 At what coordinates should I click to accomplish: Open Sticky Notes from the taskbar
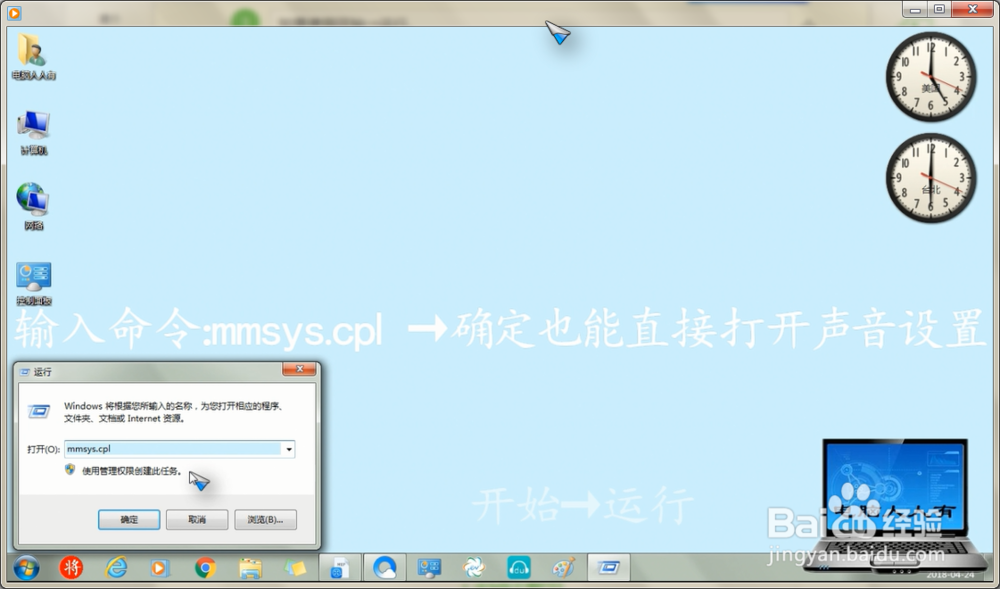pos(295,567)
